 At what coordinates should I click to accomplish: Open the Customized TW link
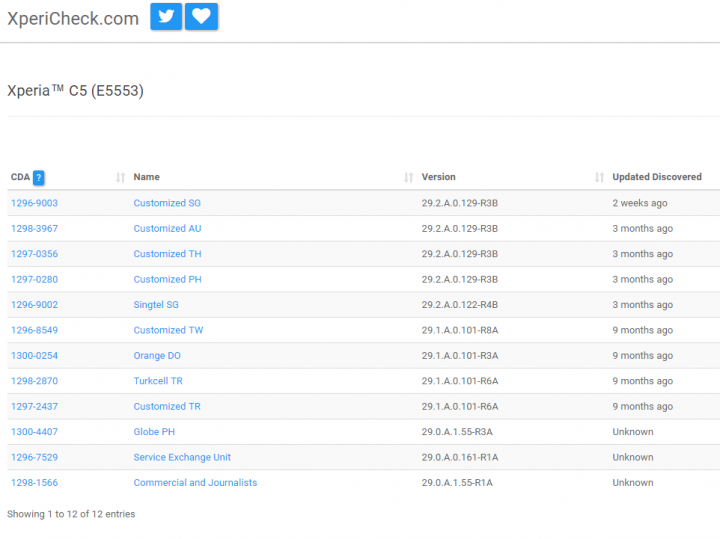(x=168, y=330)
